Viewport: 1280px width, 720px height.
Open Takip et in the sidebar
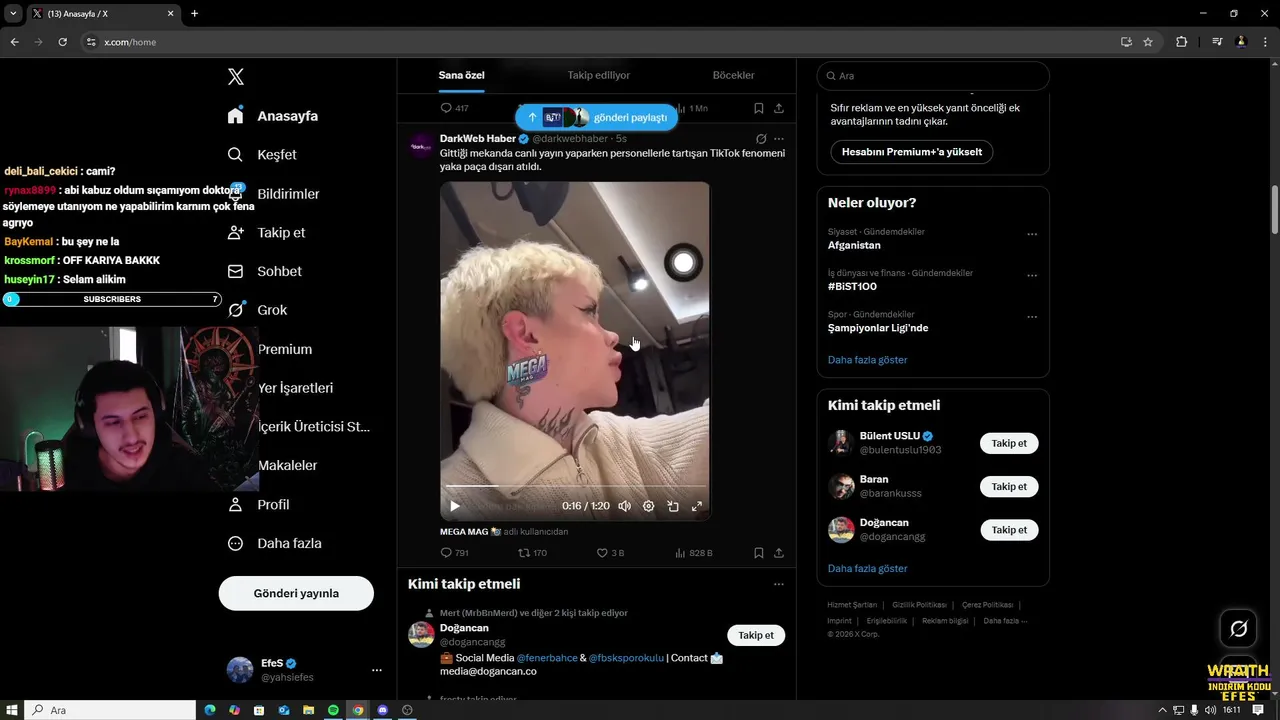(x=266, y=232)
